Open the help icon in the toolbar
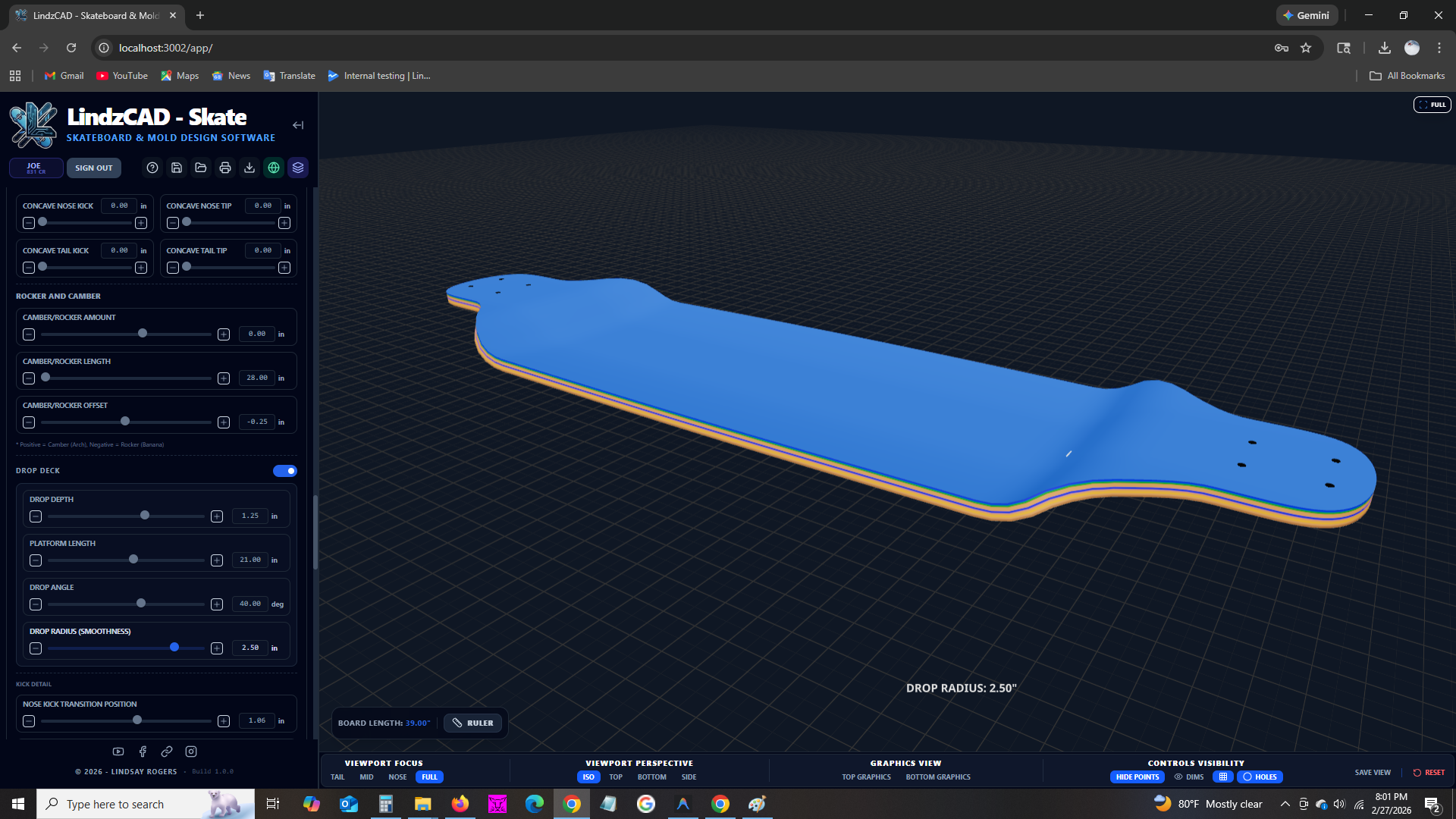The image size is (1456, 819). coord(152,168)
